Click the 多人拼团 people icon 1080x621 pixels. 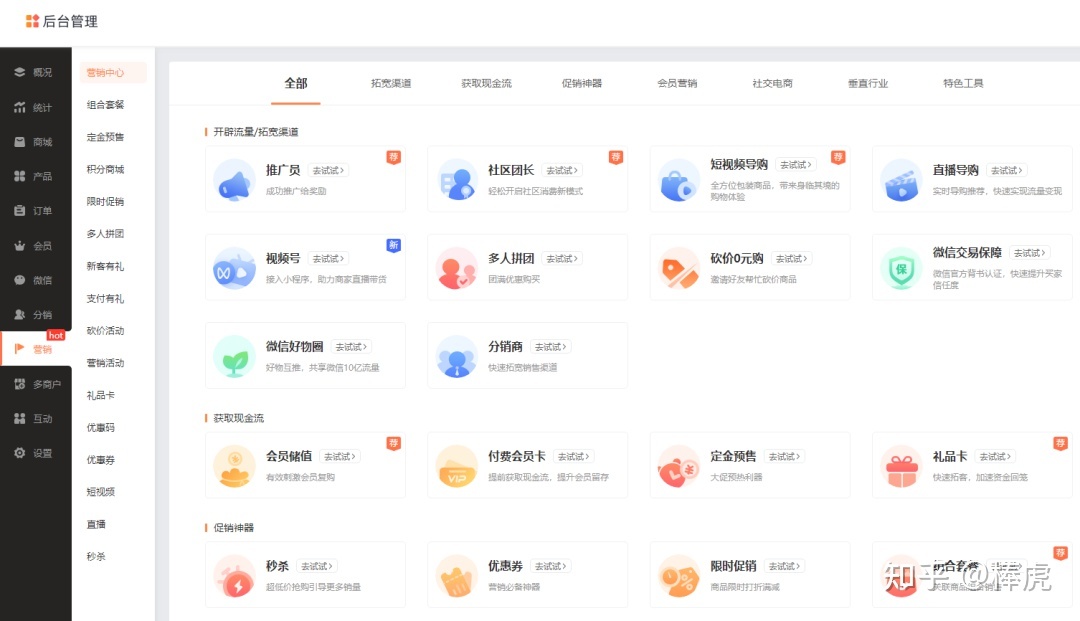pyautogui.click(x=457, y=269)
